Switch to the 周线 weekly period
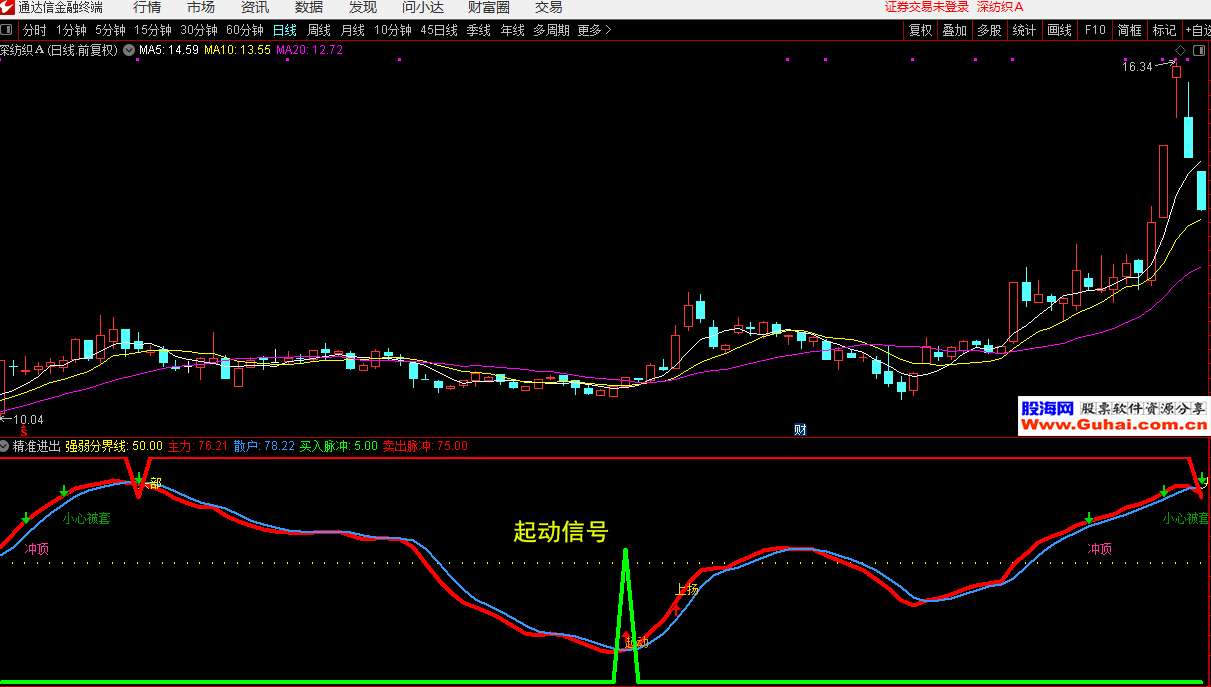 tap(318, 30)
